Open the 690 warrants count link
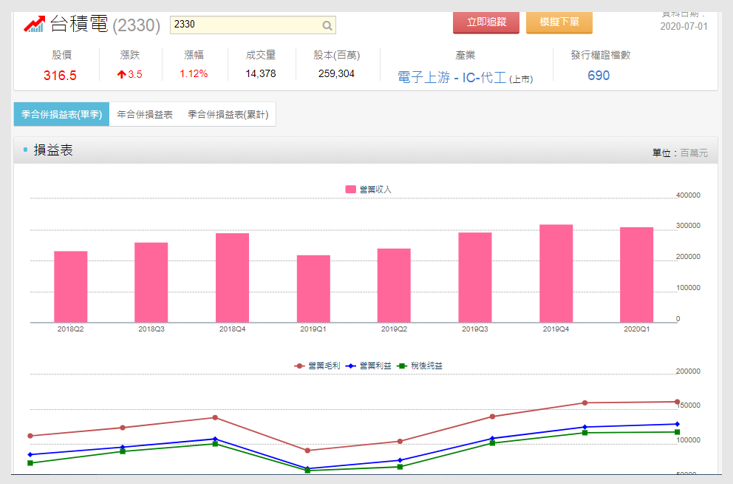The image size is (733, 484). (x=598, y=75)
